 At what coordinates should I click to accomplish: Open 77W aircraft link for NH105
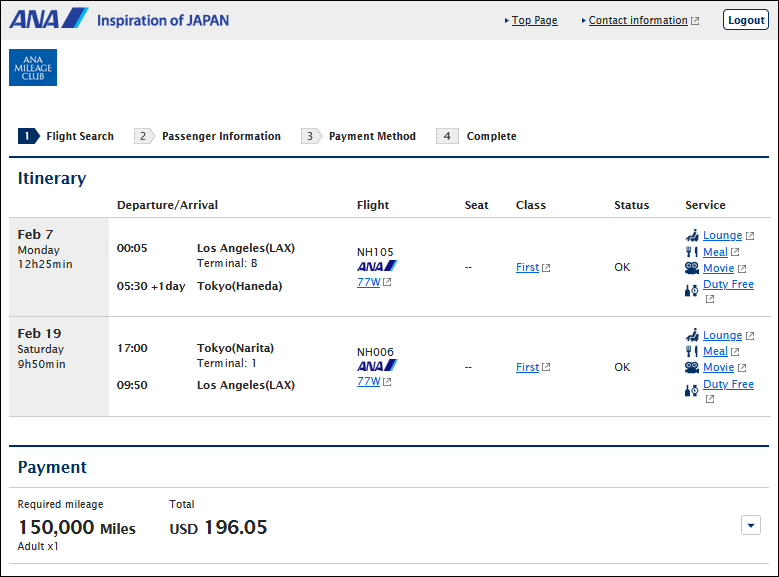[x=368, y=282]
